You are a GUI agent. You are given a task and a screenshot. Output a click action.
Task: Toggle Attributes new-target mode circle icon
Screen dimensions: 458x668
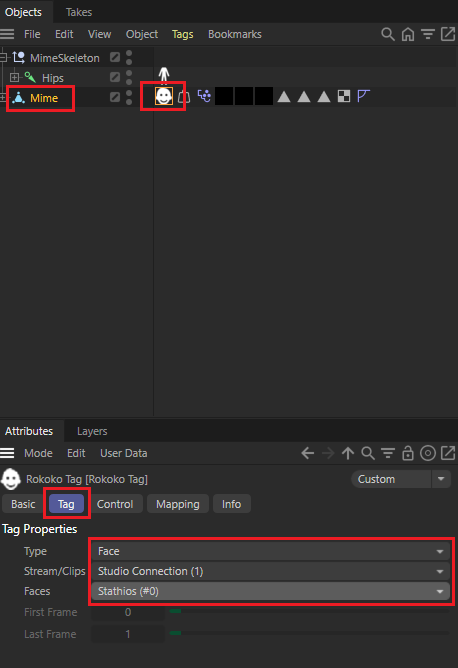point(428,453)
